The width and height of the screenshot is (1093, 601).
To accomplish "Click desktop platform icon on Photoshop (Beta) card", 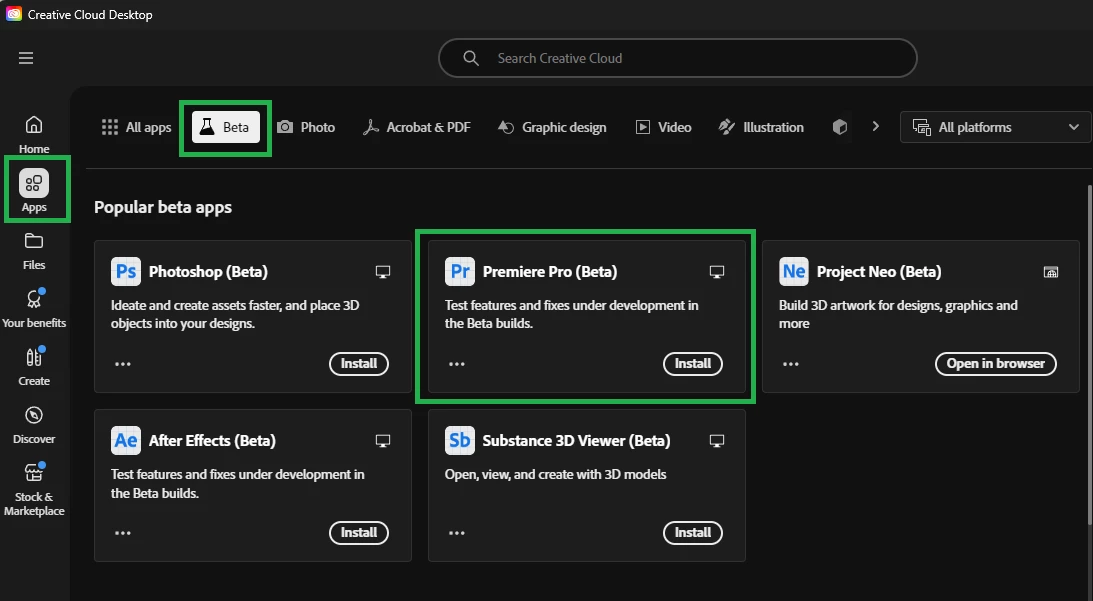I will click(x=383, y=272).
